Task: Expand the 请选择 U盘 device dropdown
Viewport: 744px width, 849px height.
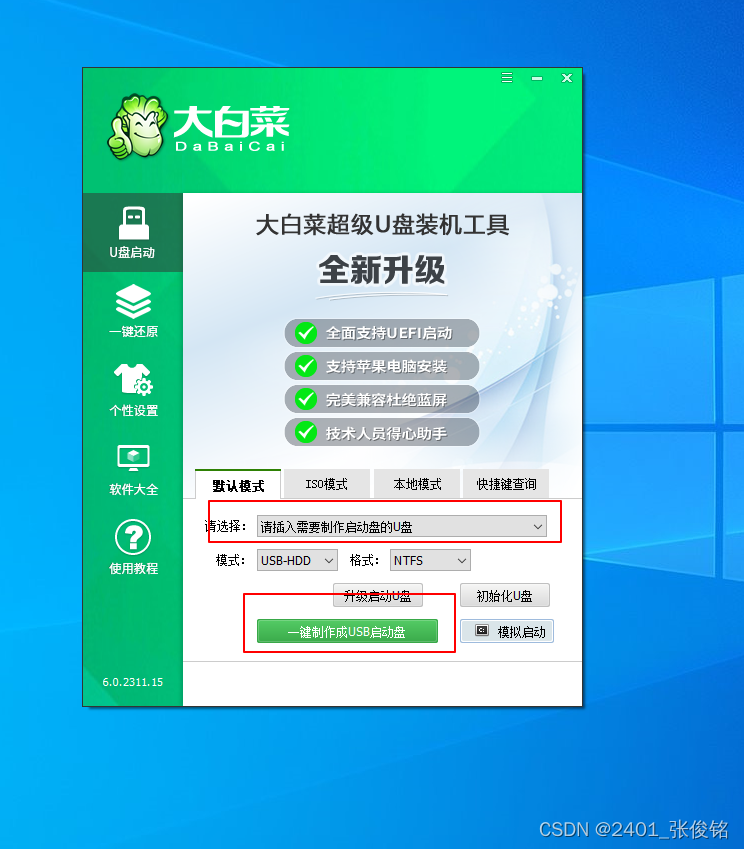Action: [x=401, y=526]
